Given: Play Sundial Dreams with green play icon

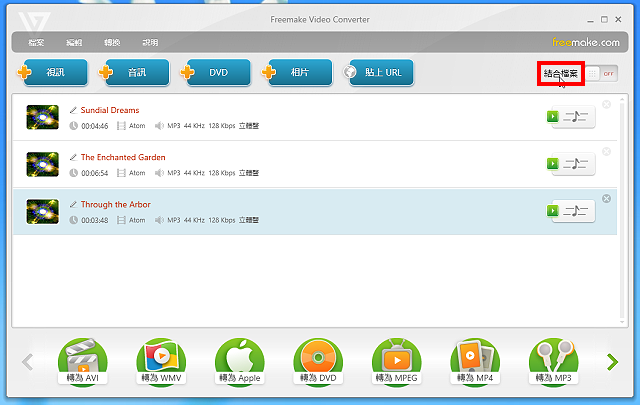Looking at the screenshot, I should pos(553,116).
